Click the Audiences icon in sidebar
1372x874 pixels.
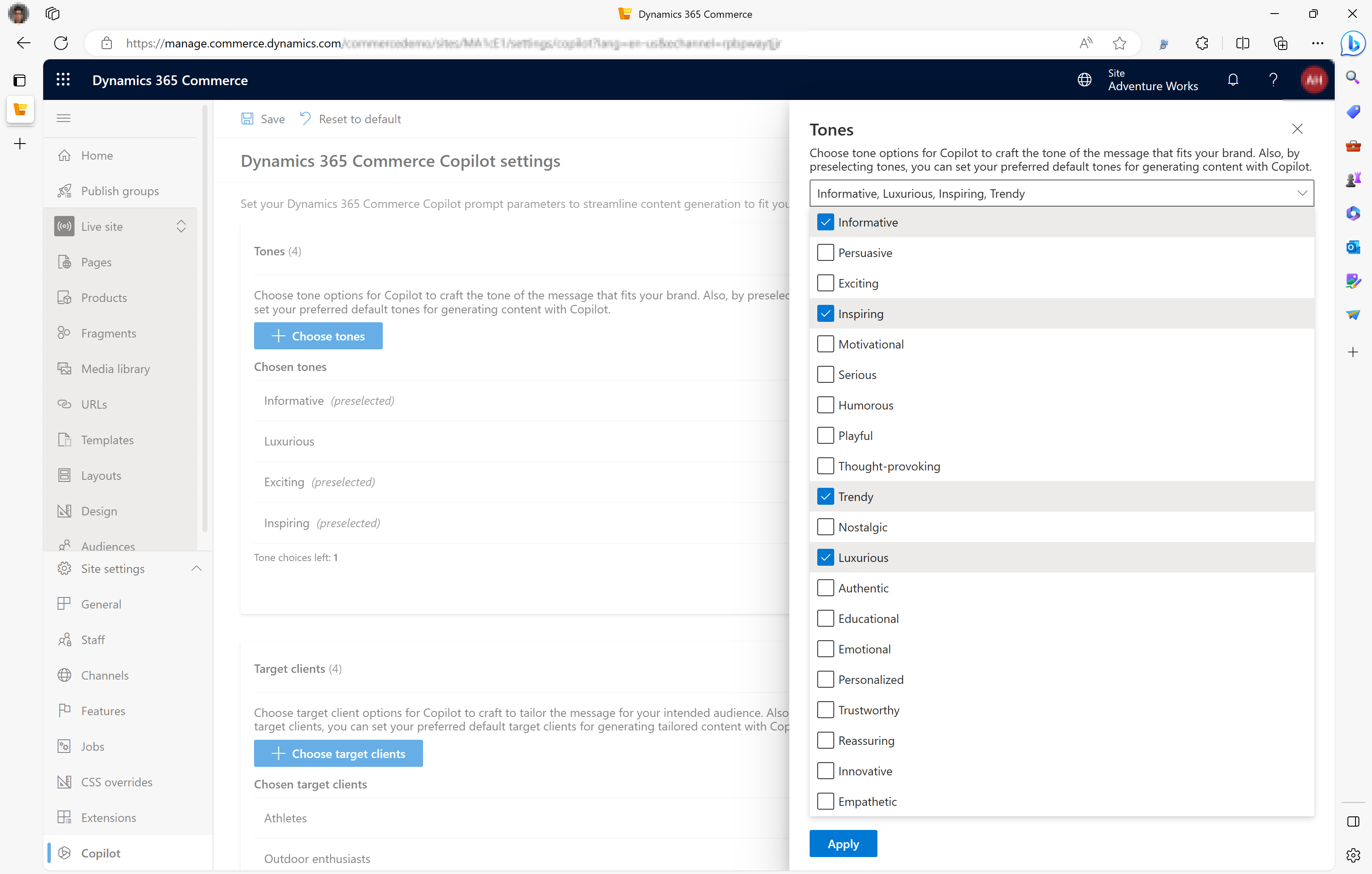point(65,546)
